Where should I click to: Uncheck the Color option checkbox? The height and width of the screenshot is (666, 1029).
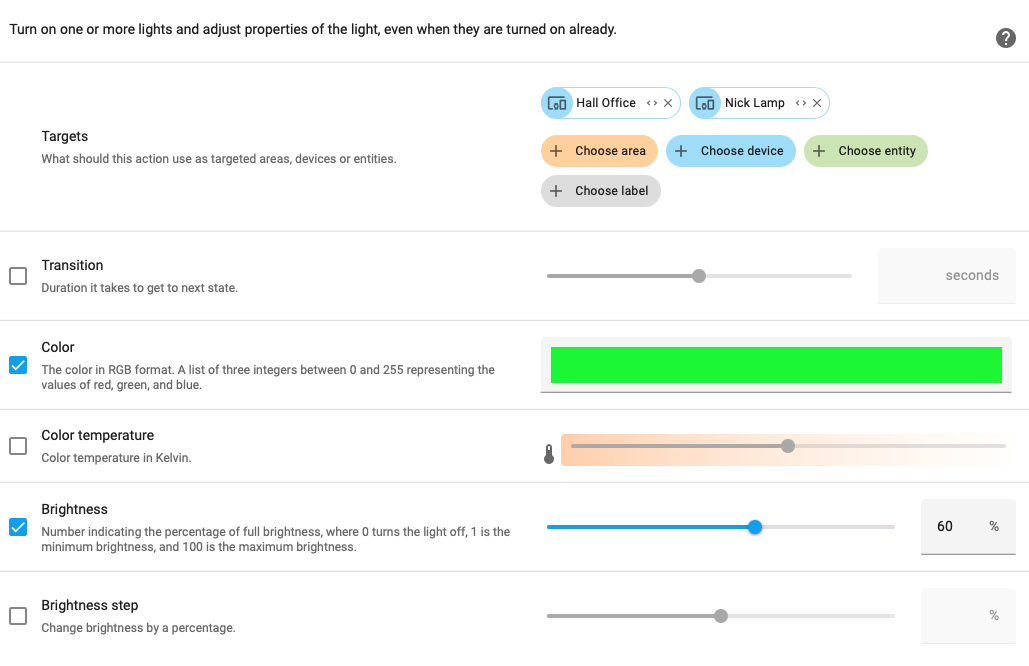[18, 365]
